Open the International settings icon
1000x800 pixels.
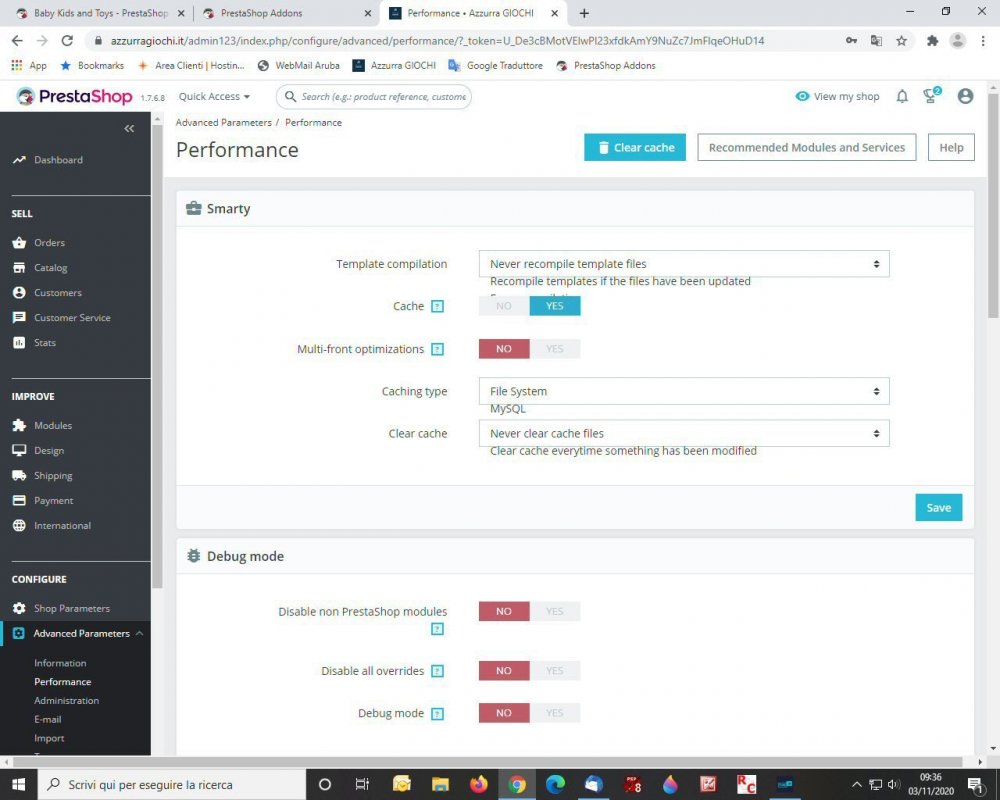point(20,525)
